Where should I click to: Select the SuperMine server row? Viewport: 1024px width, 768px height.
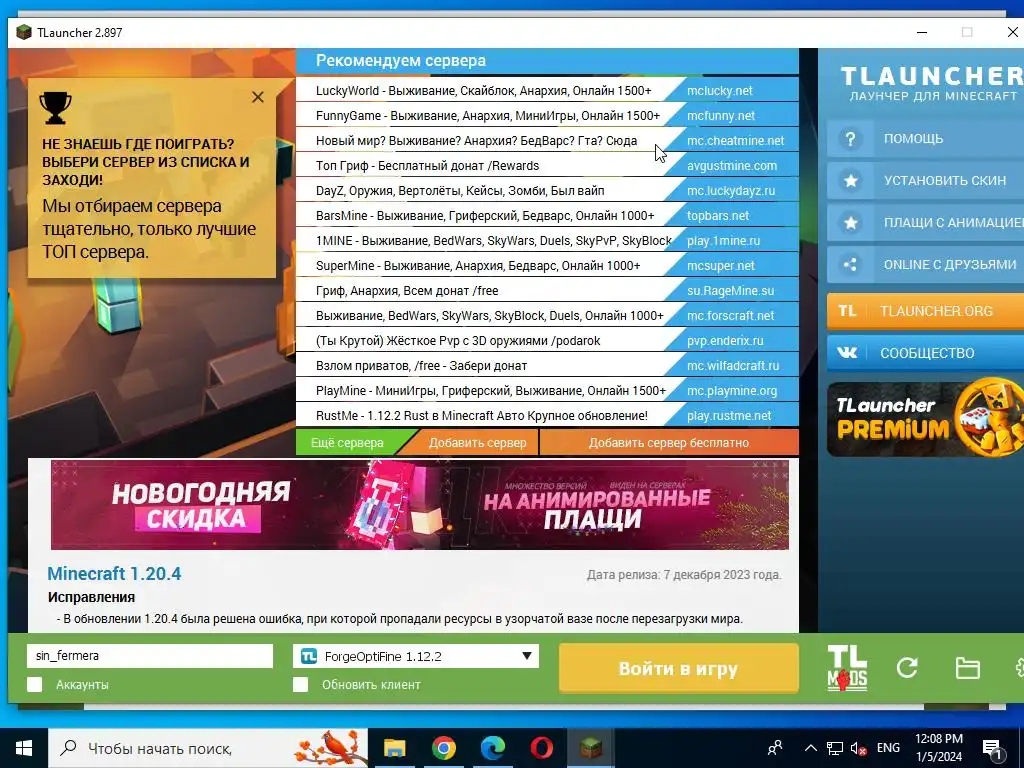click(547, 266)
